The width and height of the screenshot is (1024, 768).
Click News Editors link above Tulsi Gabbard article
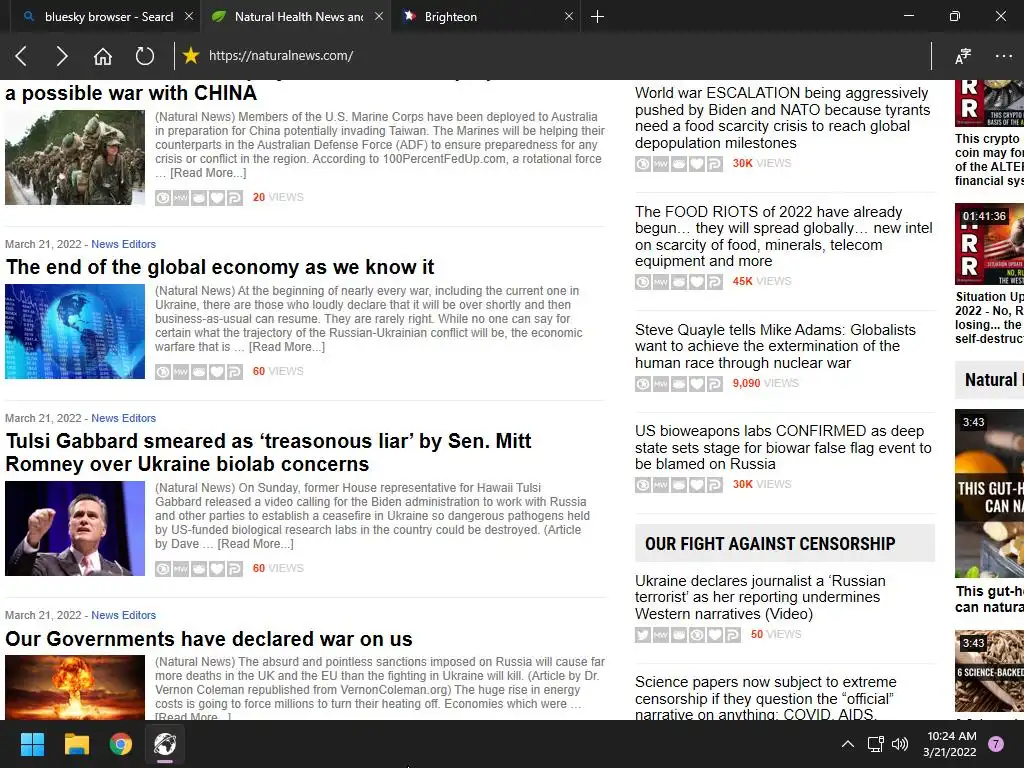pos(123,419)
